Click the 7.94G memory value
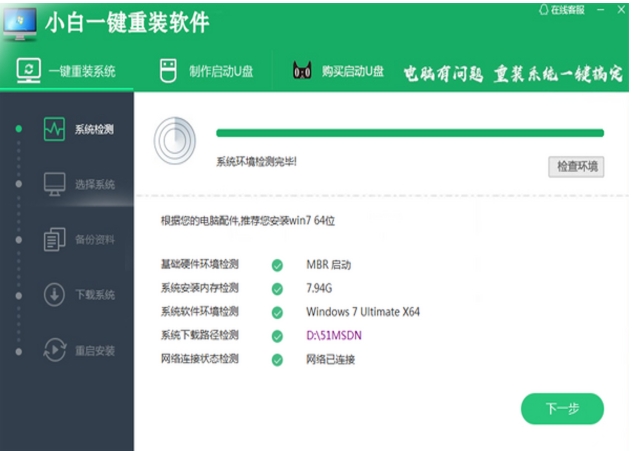This screenshot has width=634, height=451. pyautogui.click(x=319, y=288)
